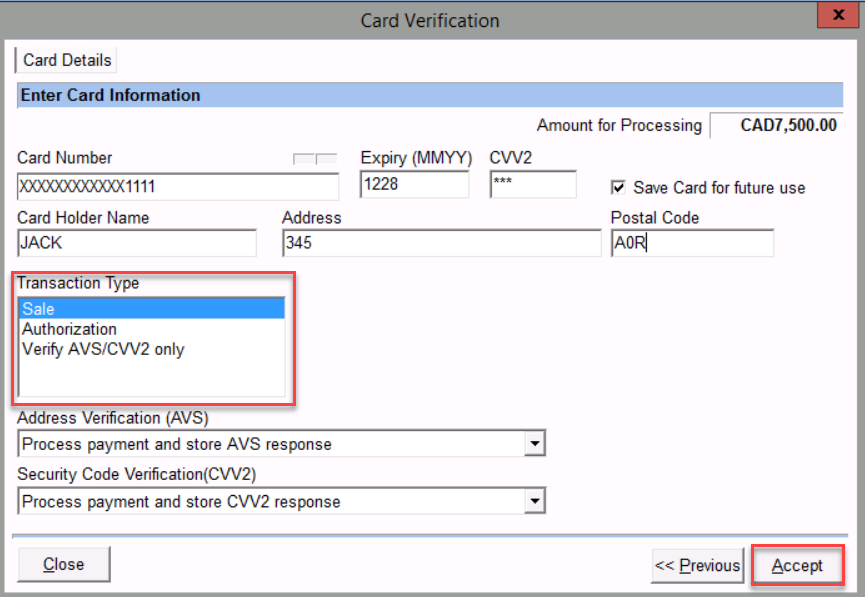Choose Authorization transaction type
865x597 pixels.
[x=70, y=329]
